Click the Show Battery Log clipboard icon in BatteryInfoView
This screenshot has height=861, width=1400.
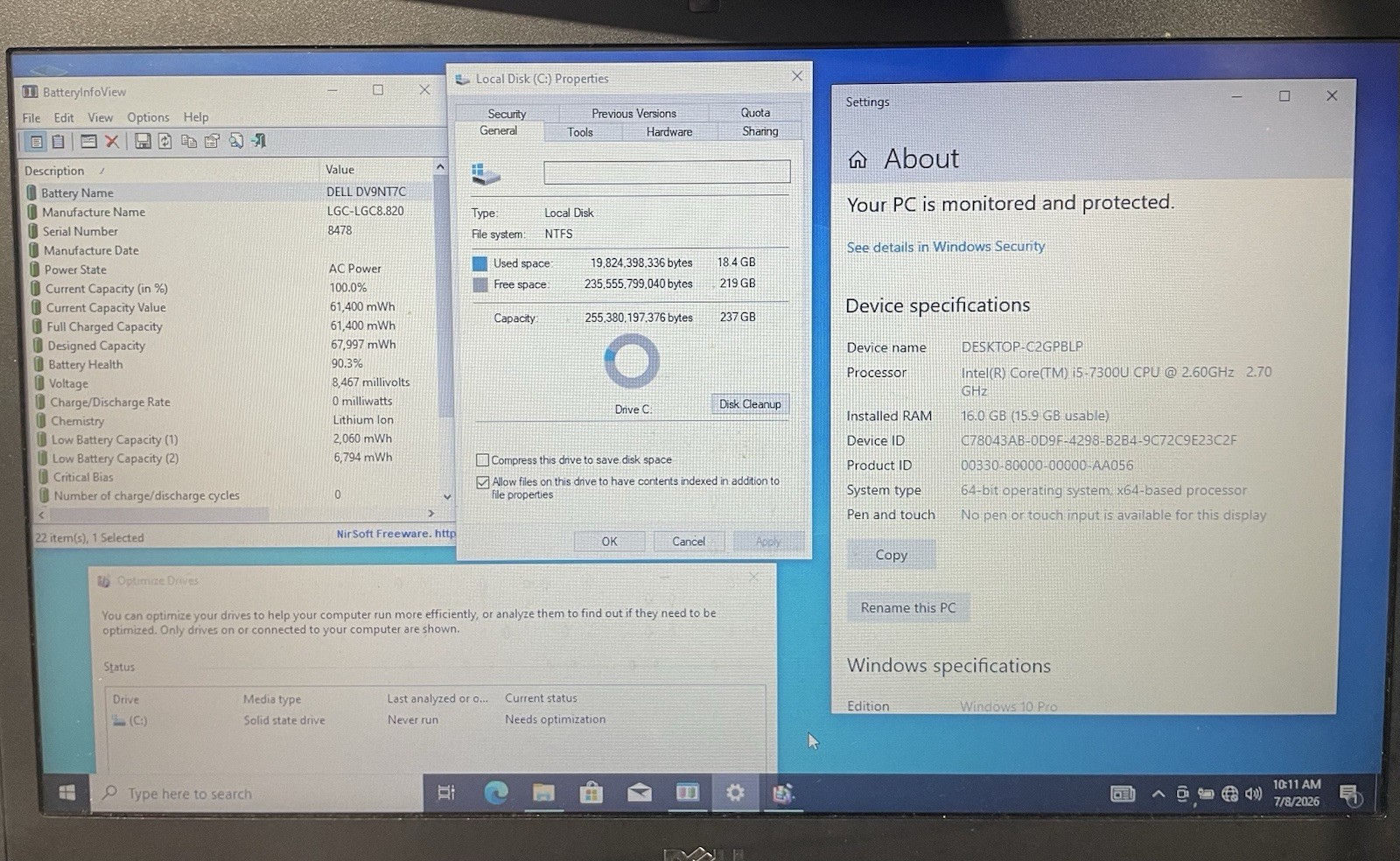pyautogui.click(x=59, y=141)
